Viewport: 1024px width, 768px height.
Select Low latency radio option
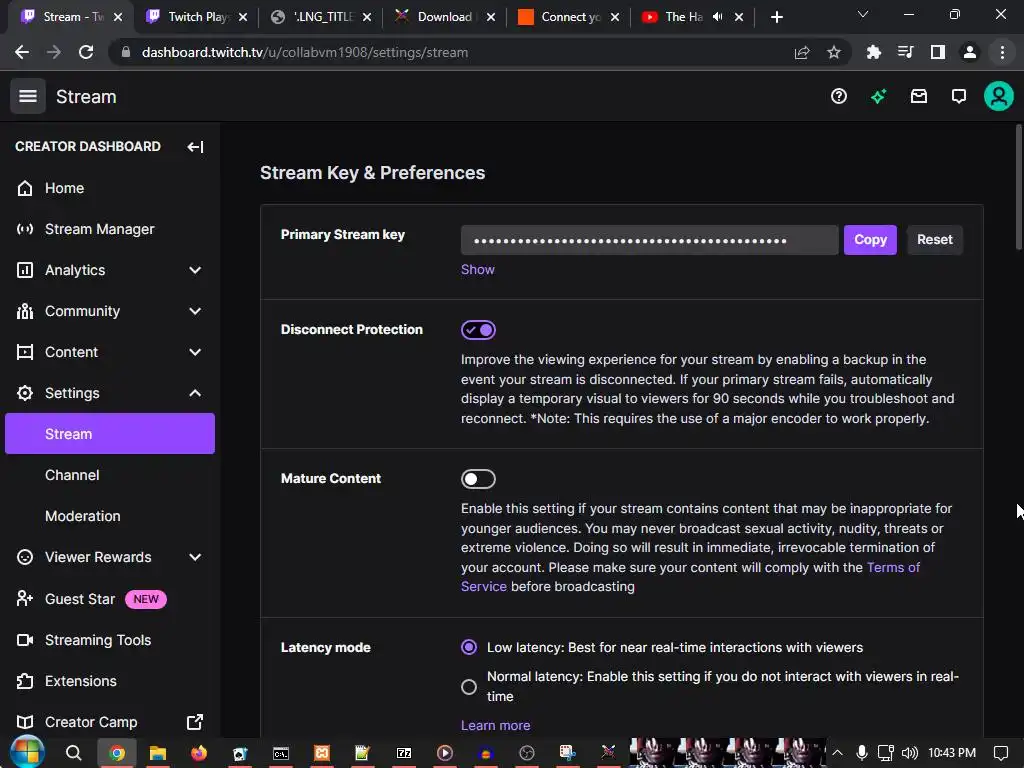click(x=468, y=647)
